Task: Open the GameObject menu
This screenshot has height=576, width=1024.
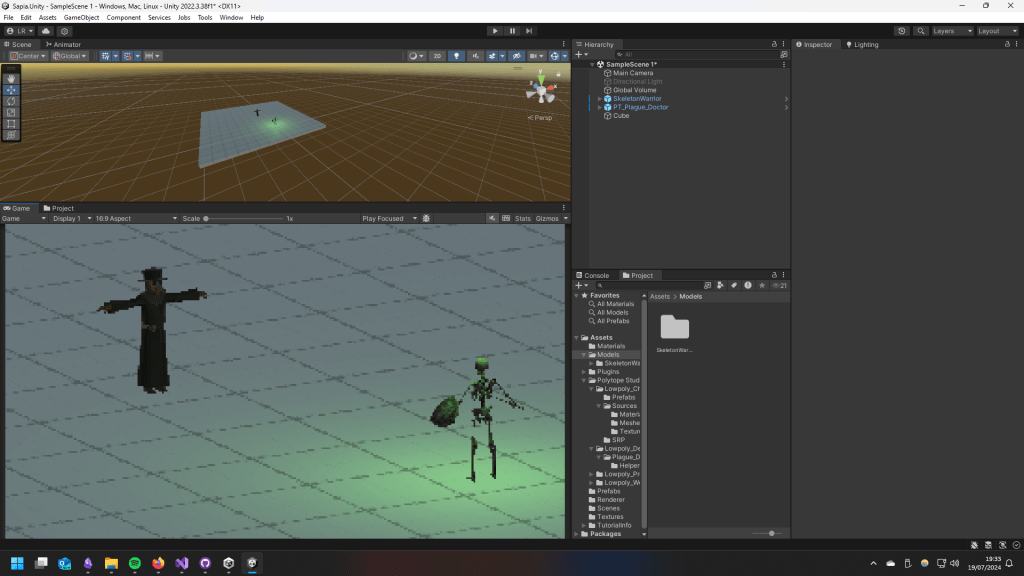Action: (x=81, y=17)
